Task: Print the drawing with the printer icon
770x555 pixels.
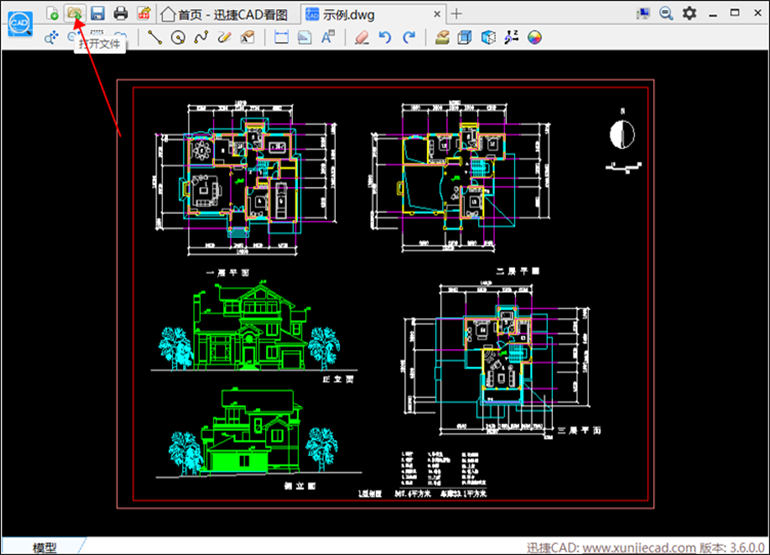Action: tap(121, 13)
